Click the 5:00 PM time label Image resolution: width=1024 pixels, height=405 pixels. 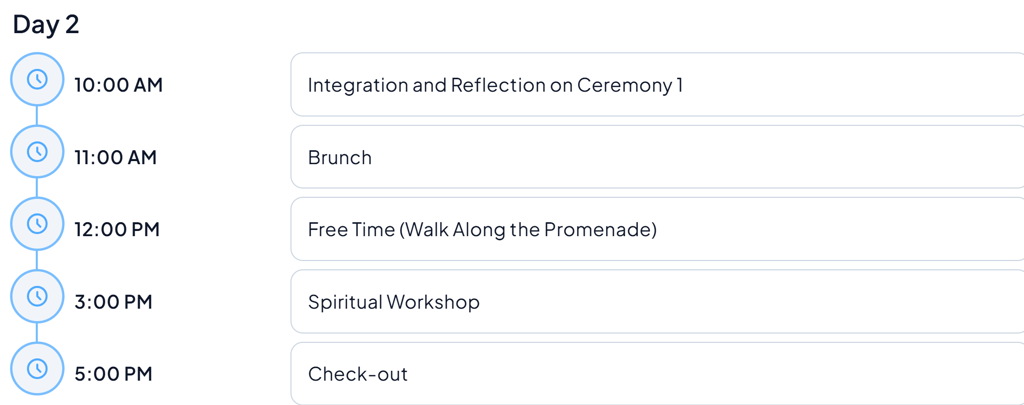tap(113, 374)
